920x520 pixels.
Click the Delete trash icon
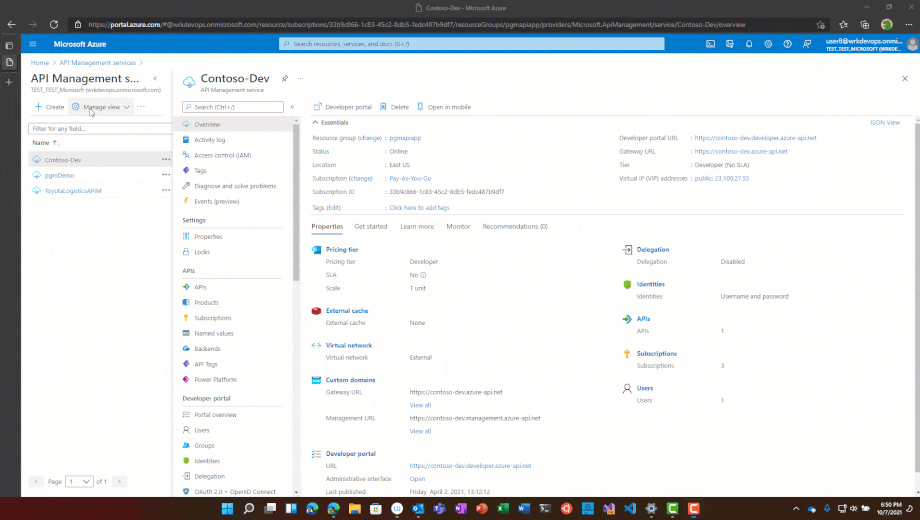click(x=394, y=107)
